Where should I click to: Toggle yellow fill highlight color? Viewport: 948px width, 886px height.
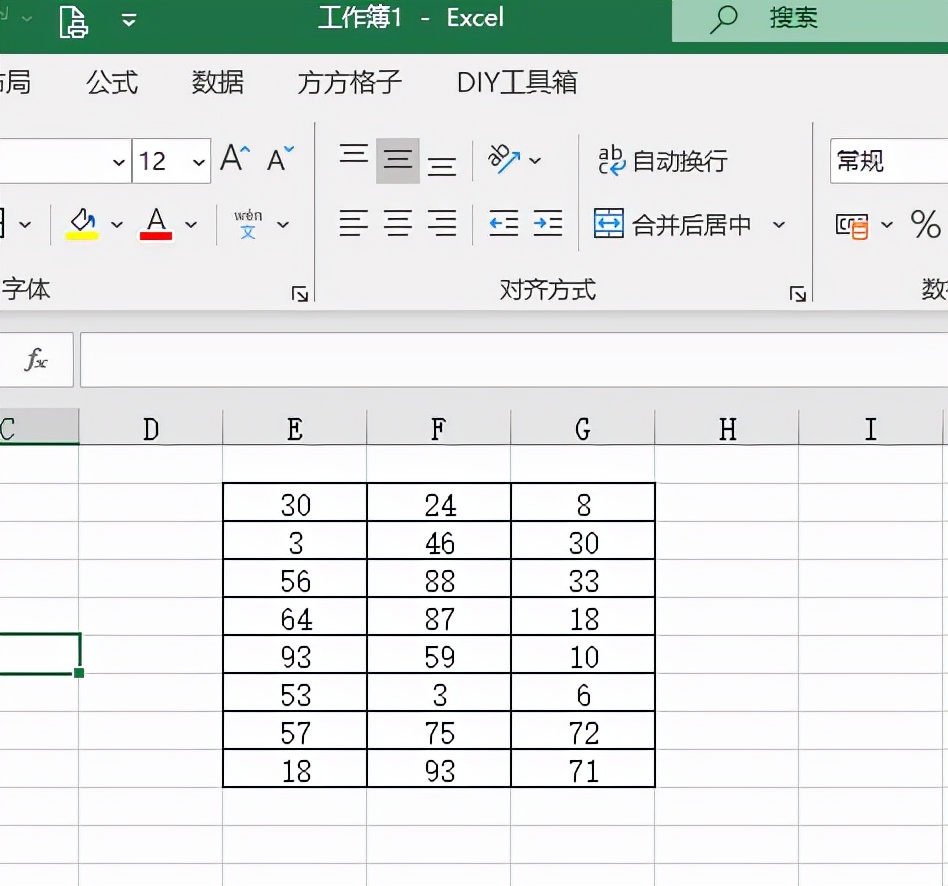tap(85, 222)
